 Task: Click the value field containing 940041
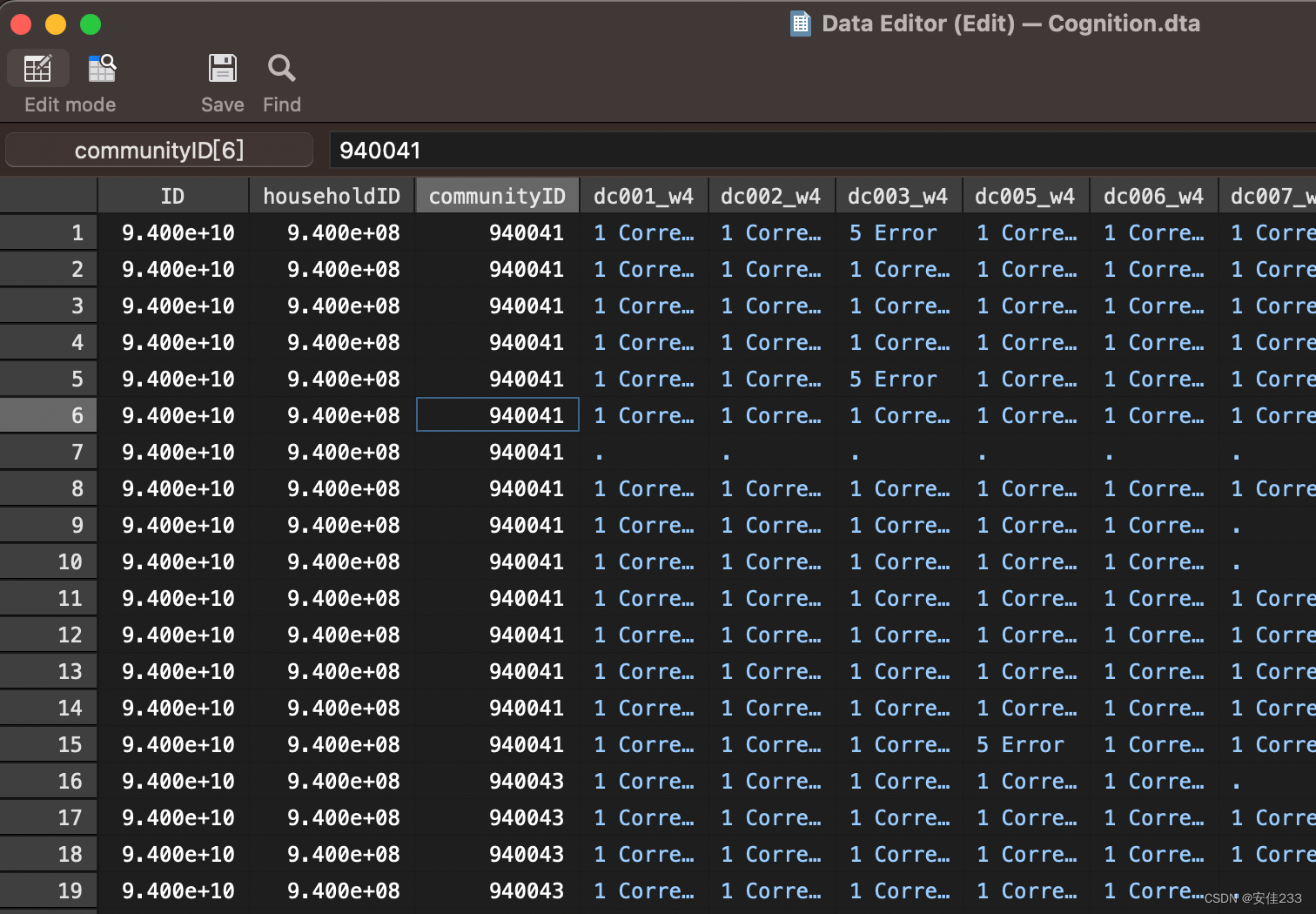click(x=822, y=150)
